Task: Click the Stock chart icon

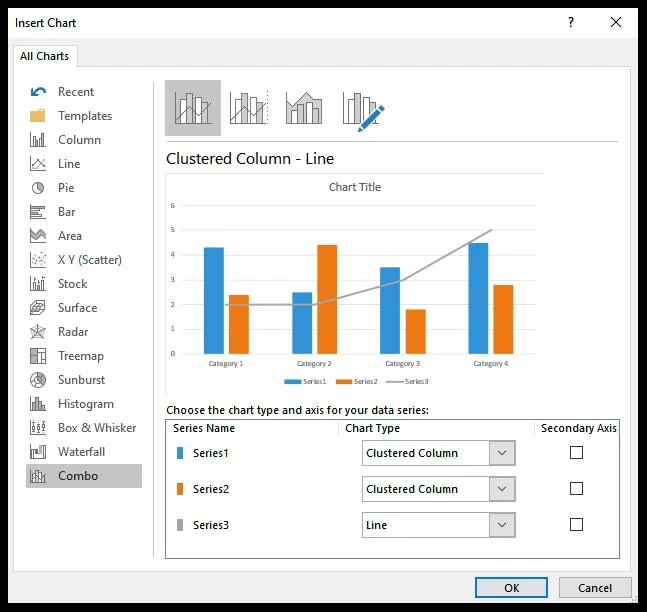Action: (x=38, y=284)
